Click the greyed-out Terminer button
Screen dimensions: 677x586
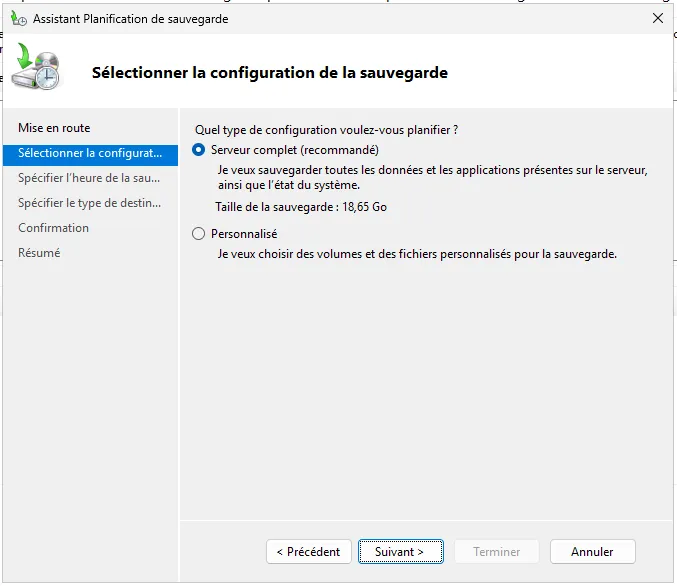(497, 551)
